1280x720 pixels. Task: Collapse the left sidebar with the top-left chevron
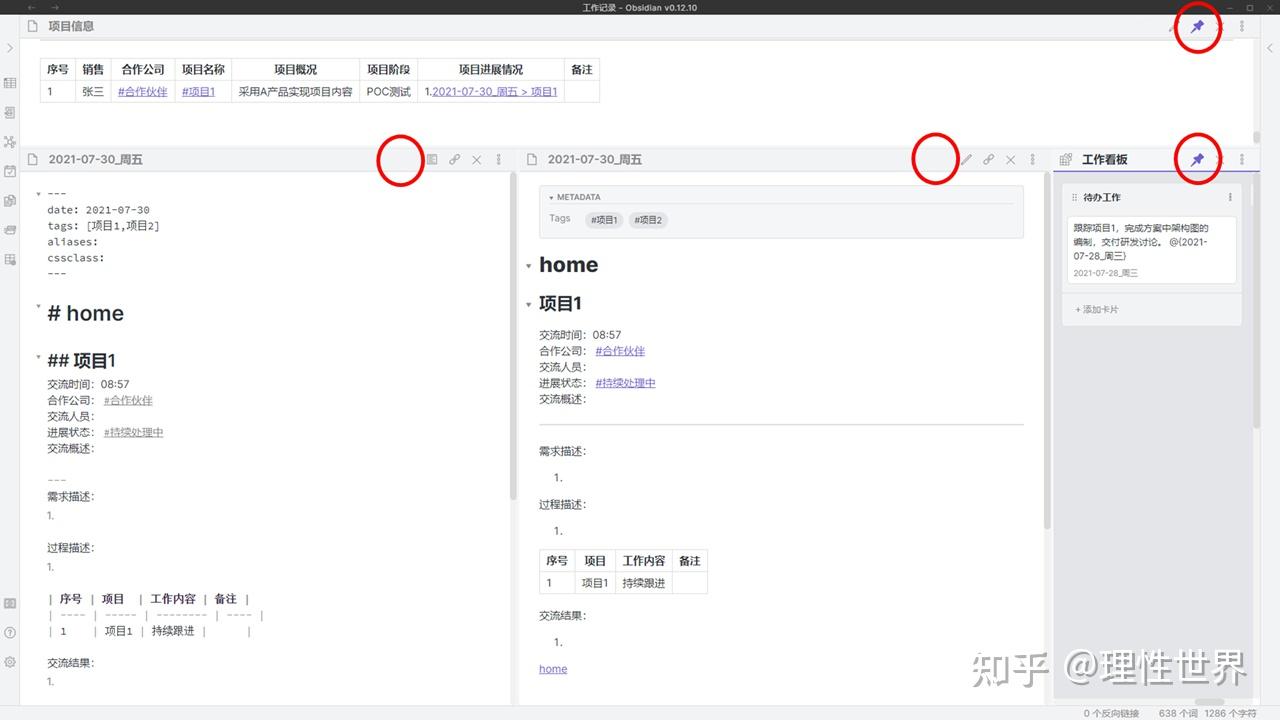tap(9, 47)
